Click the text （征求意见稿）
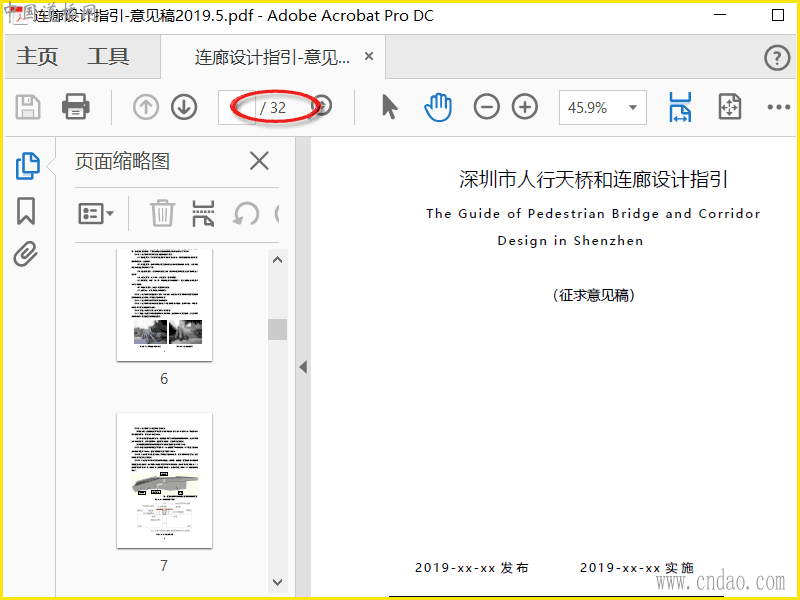This screenshot has width=800, height=600. pyautogui.click(x=593, y=295)
